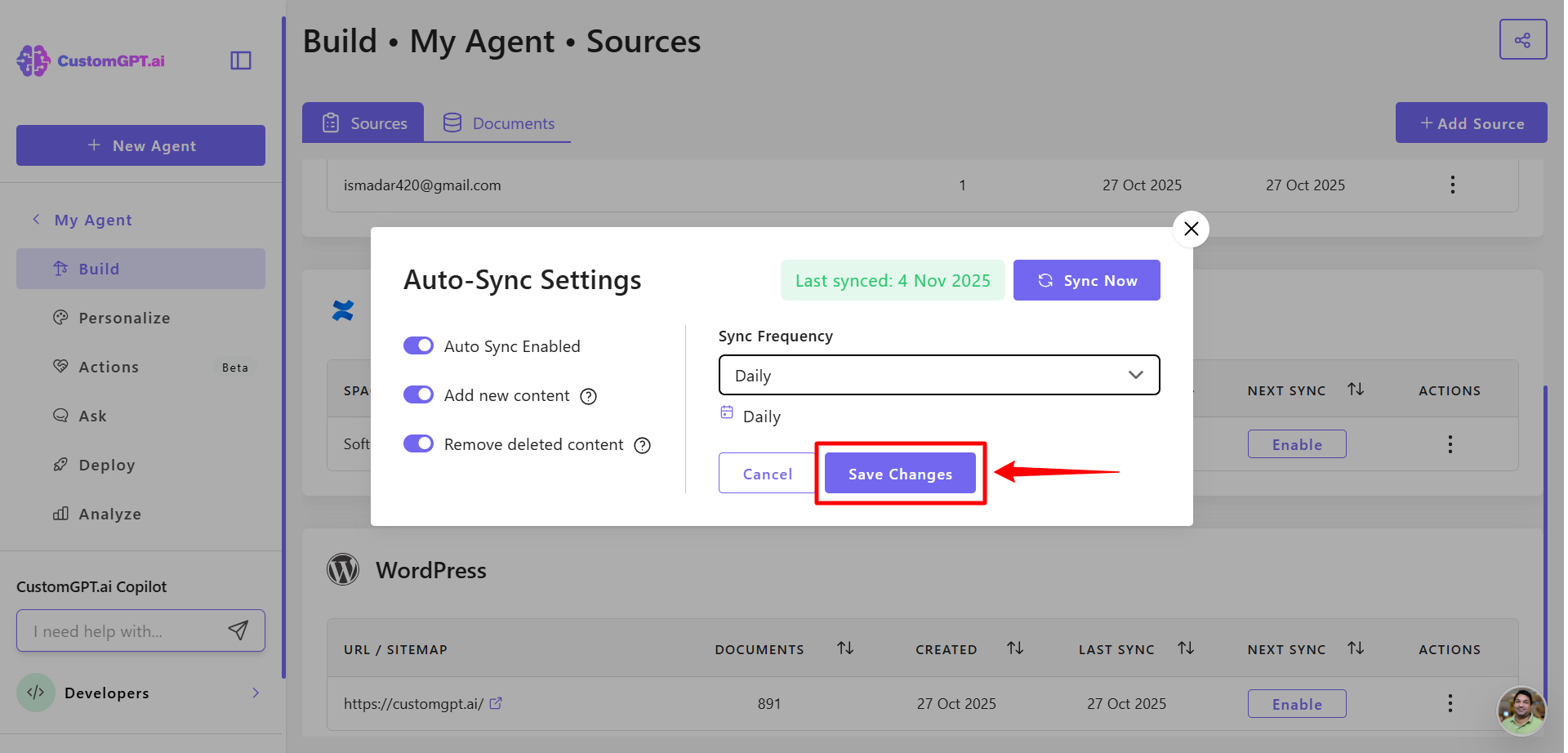Click the WordPress logo icon
This screenshot has height=753, width=1568.
343,569
